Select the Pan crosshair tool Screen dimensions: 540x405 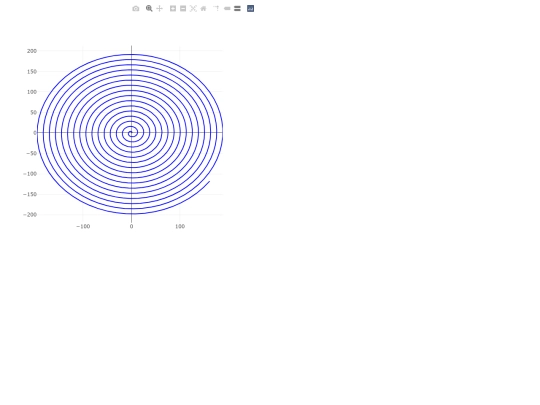click(159, 9)
